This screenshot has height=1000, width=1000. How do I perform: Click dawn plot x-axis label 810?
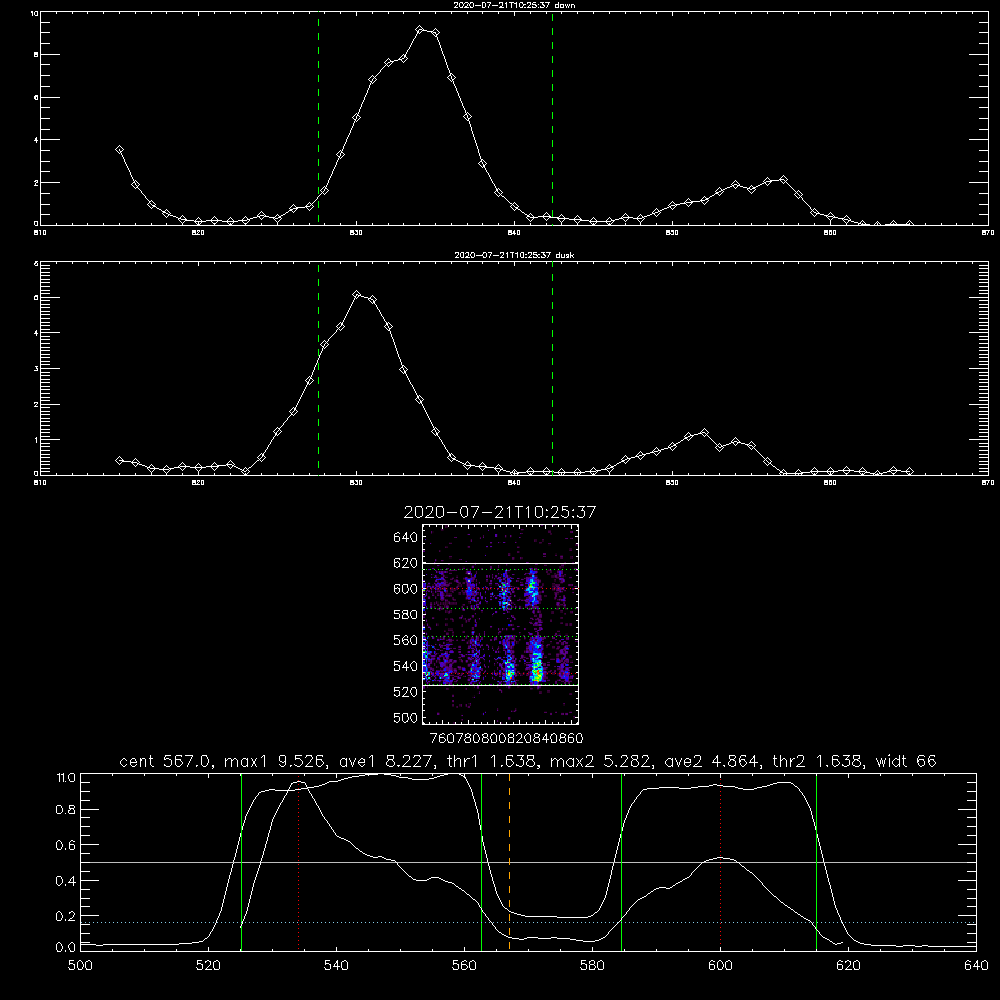point(40,233)
